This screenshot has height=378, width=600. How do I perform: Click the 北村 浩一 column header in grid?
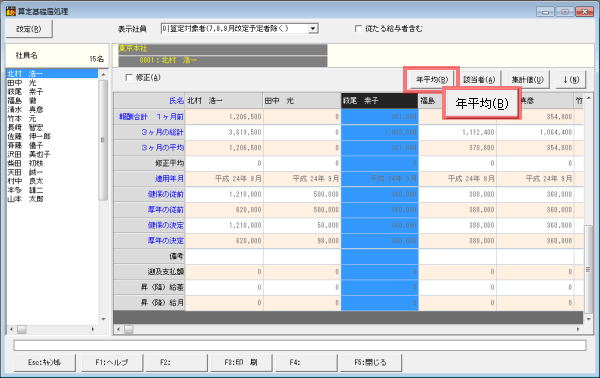(x=224, y=101)
